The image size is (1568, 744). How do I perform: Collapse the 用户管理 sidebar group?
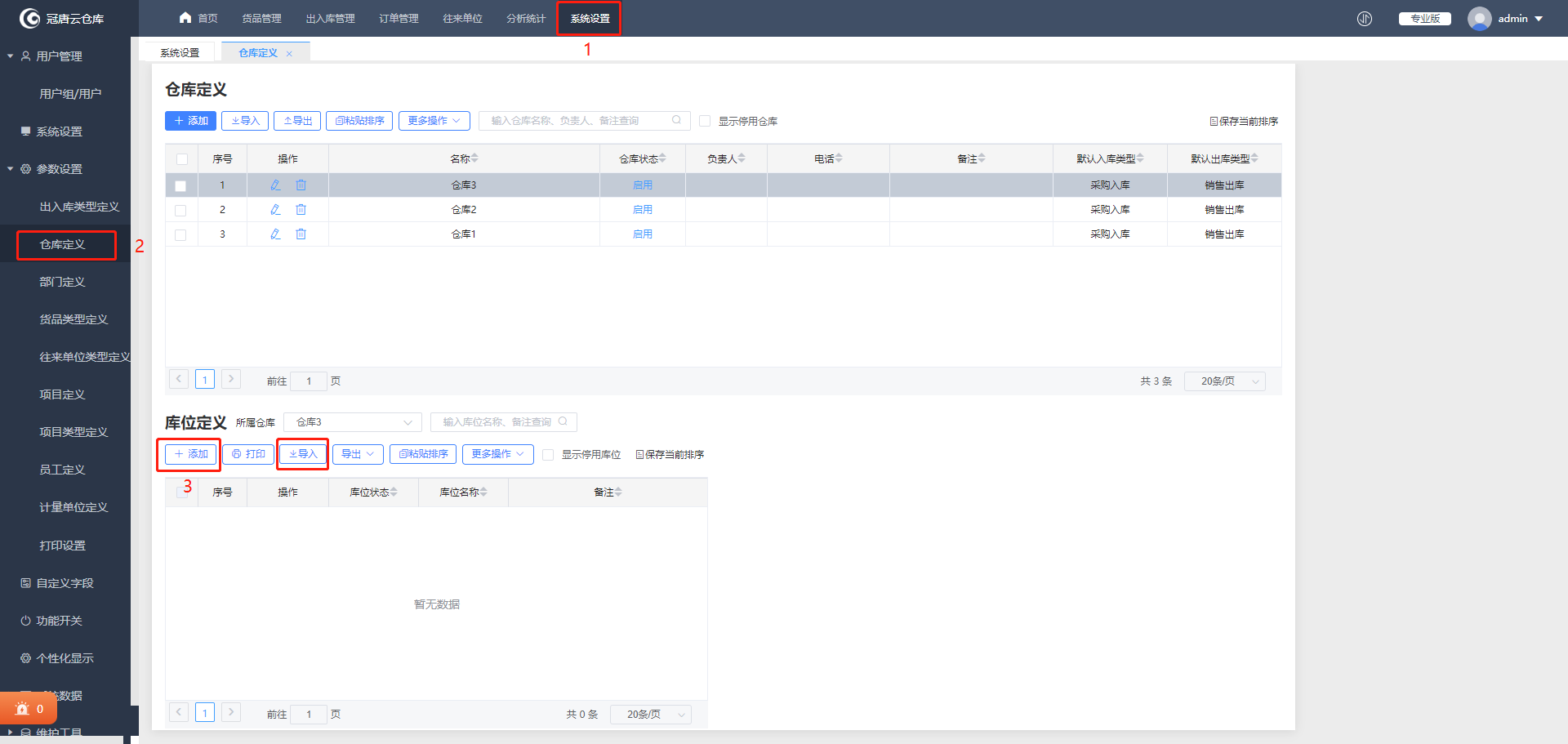[x=10, y=56]
